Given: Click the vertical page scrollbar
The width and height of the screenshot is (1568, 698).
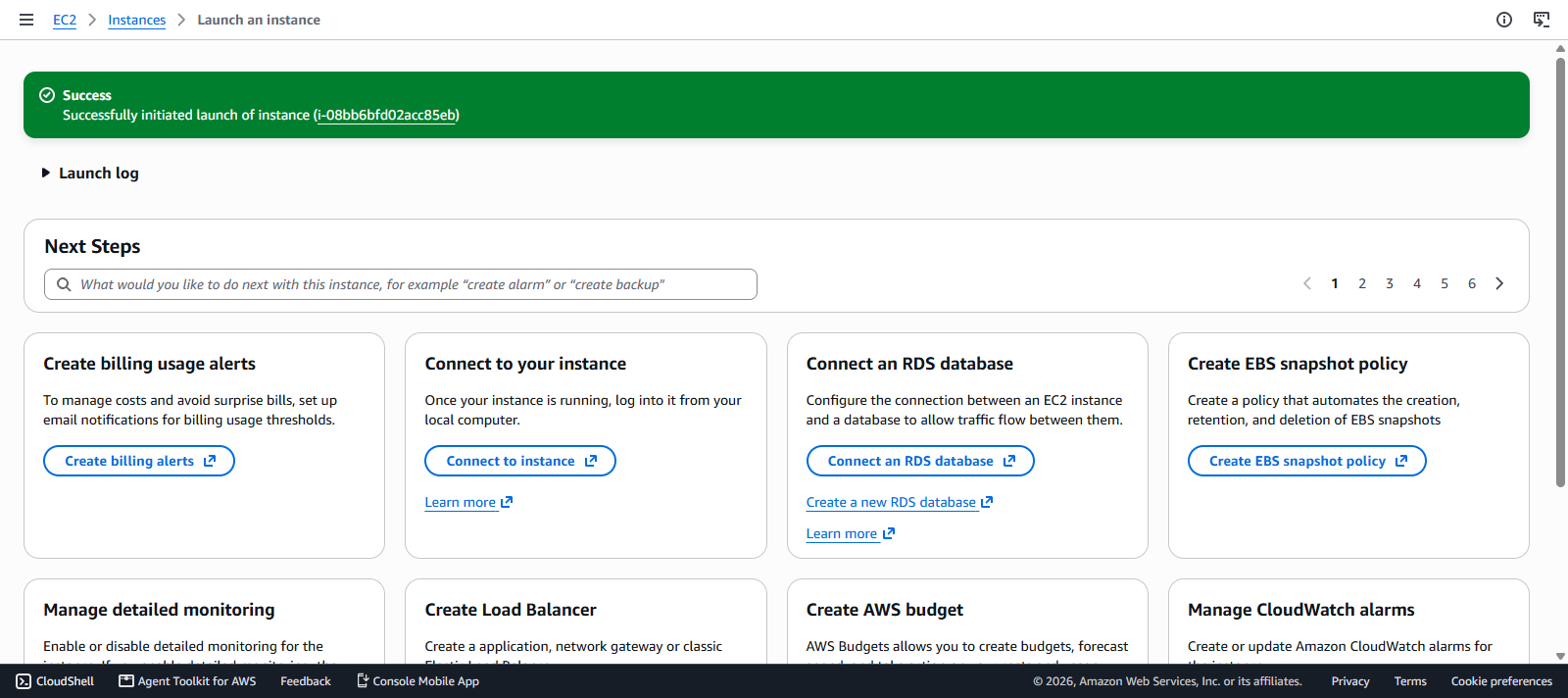Looking at the screenshot, I should (1561, 273).
